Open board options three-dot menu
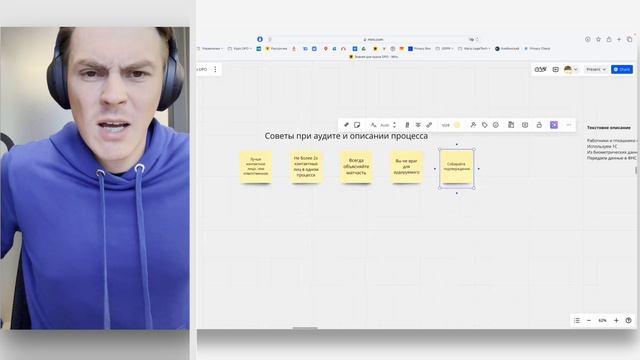Viewport: 640px width, 360px height. pyautogui.click(x=215, y=69)
